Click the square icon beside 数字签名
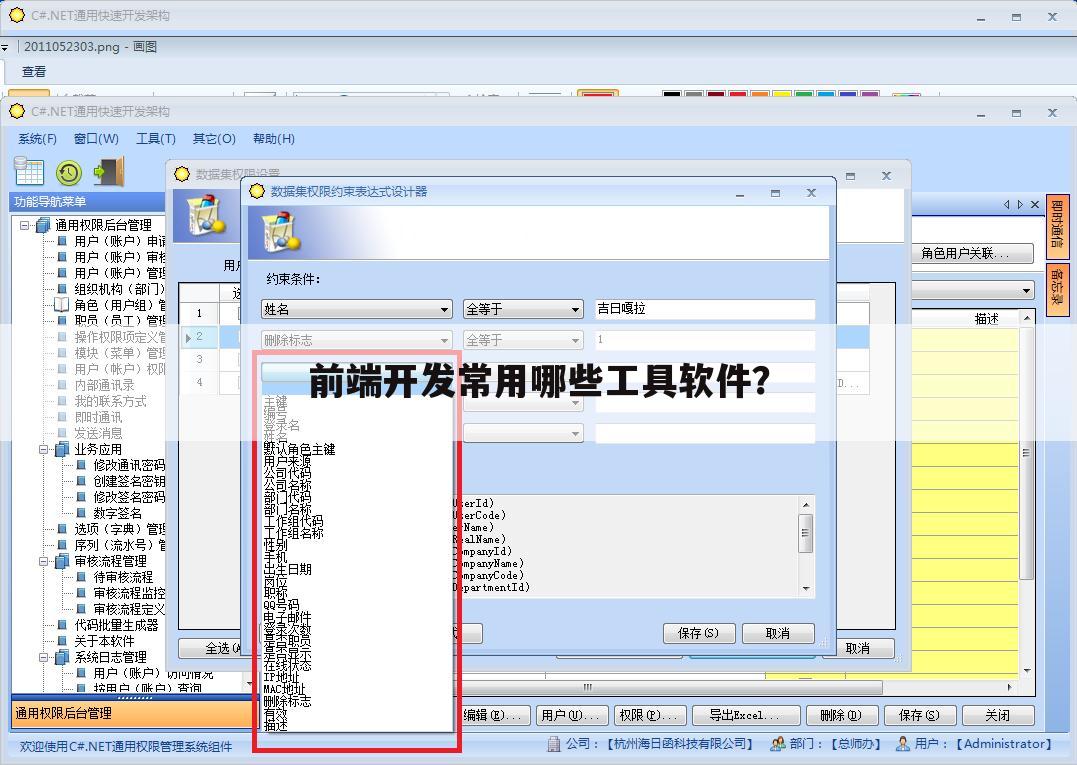The height and width of the screenshot is (765, 1077). [x=81, y=513]
